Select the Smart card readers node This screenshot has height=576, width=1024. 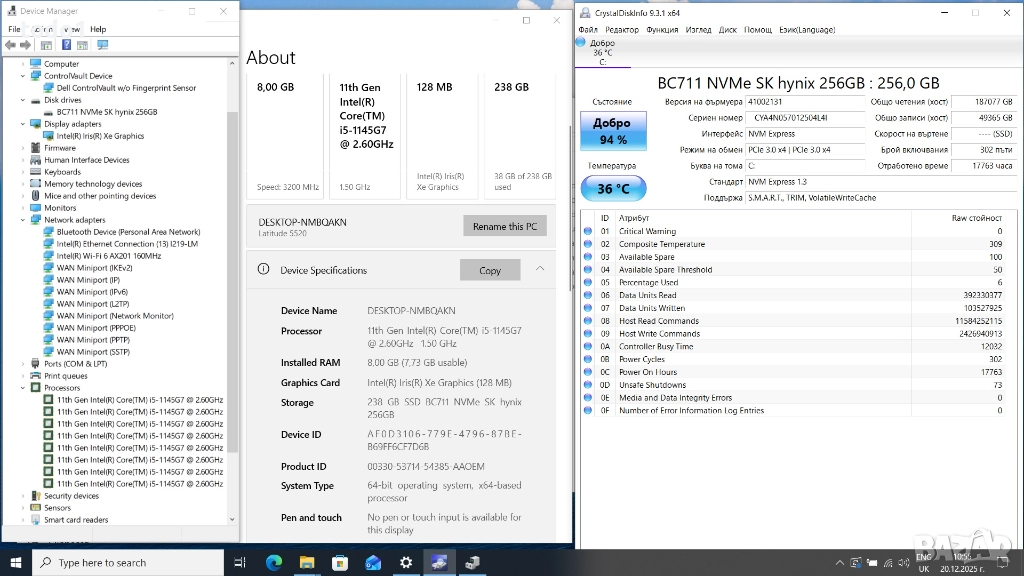pyautogui.click(x=76, y=520)
